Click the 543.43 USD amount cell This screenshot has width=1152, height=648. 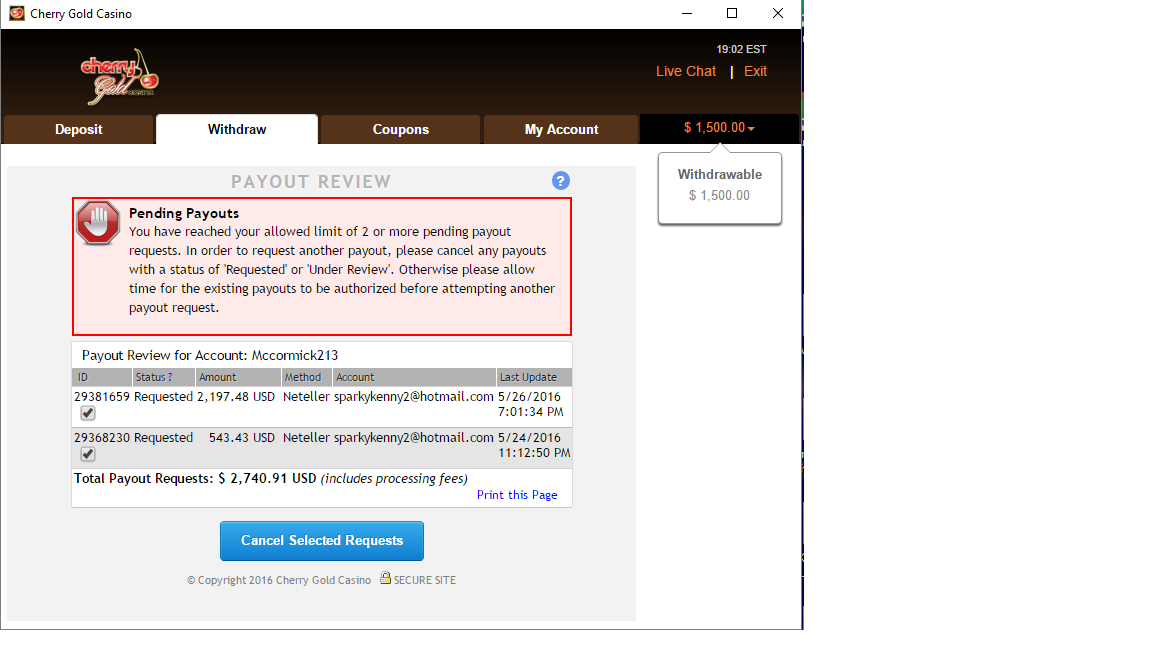[242, 438]
